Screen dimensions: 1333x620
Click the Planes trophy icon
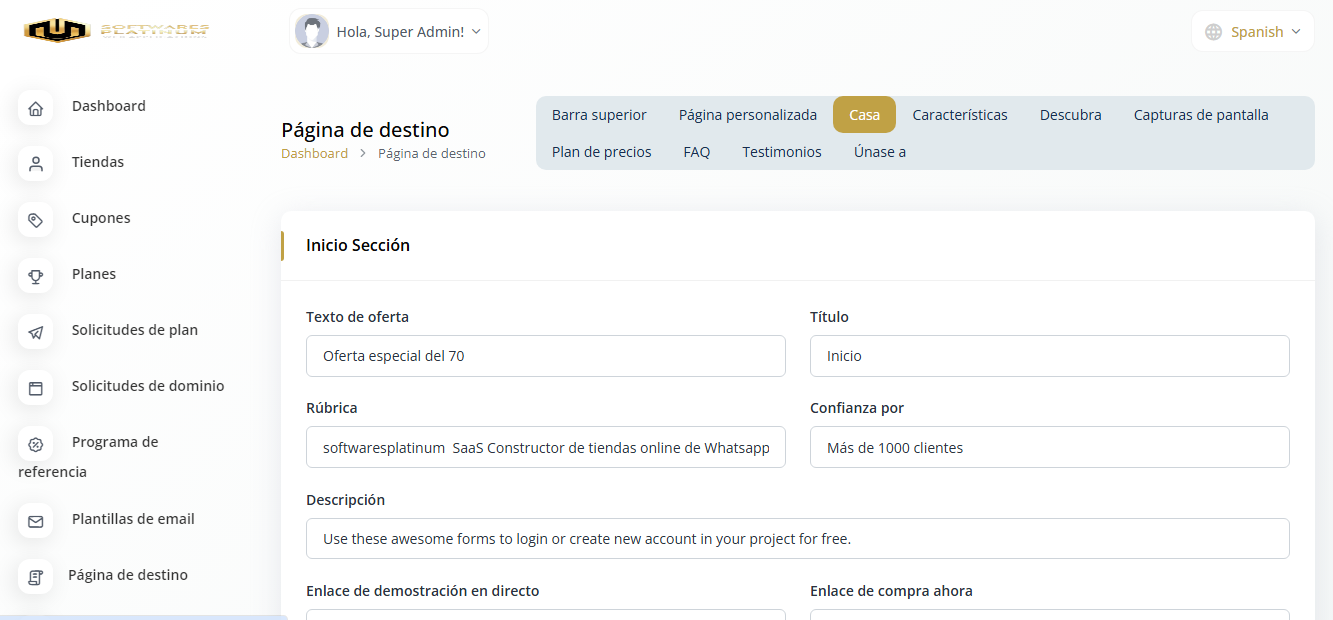click(x=36, y=276)
